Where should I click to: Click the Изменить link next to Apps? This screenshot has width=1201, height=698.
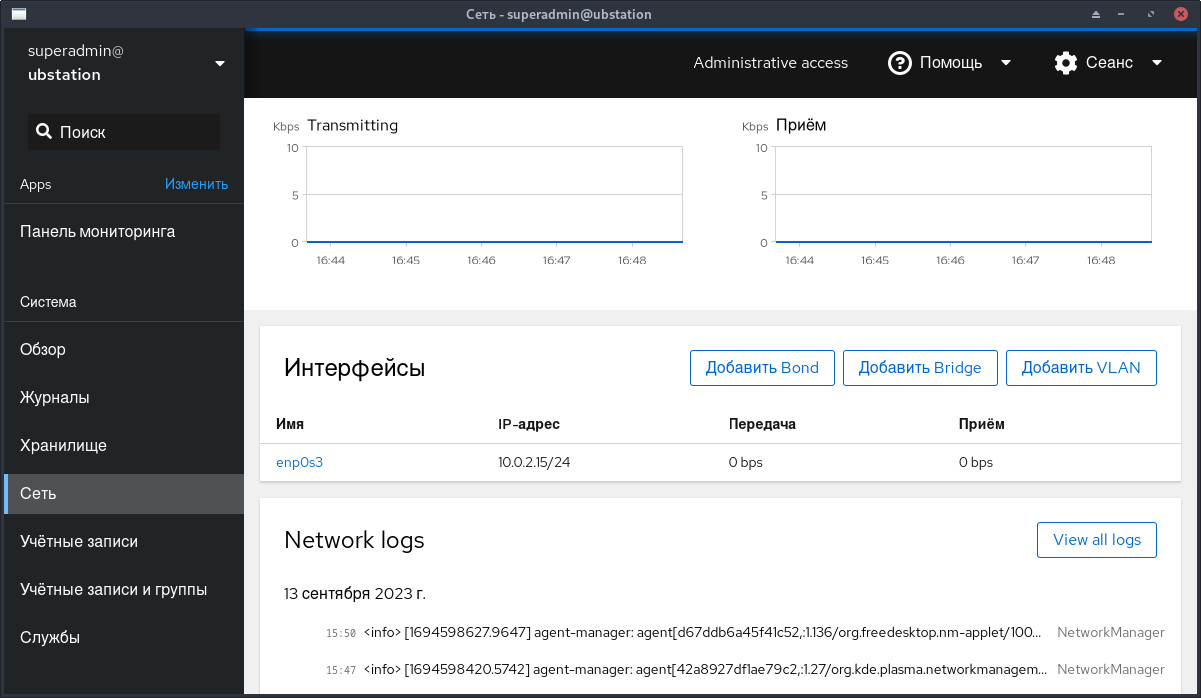[x=196, y=184]
